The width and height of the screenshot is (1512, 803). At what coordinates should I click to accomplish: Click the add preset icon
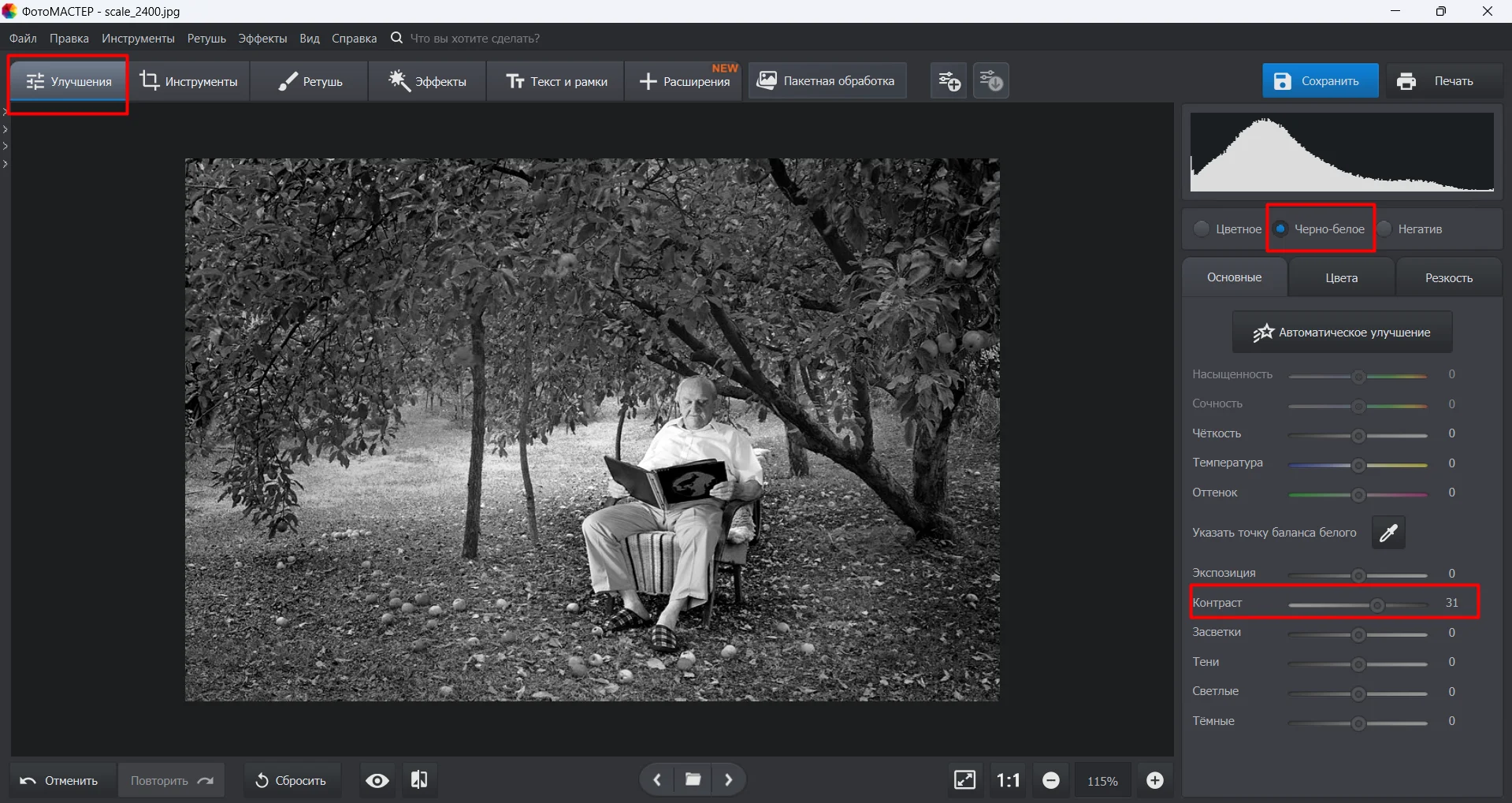pyautogui.click(x=949, y=81)
